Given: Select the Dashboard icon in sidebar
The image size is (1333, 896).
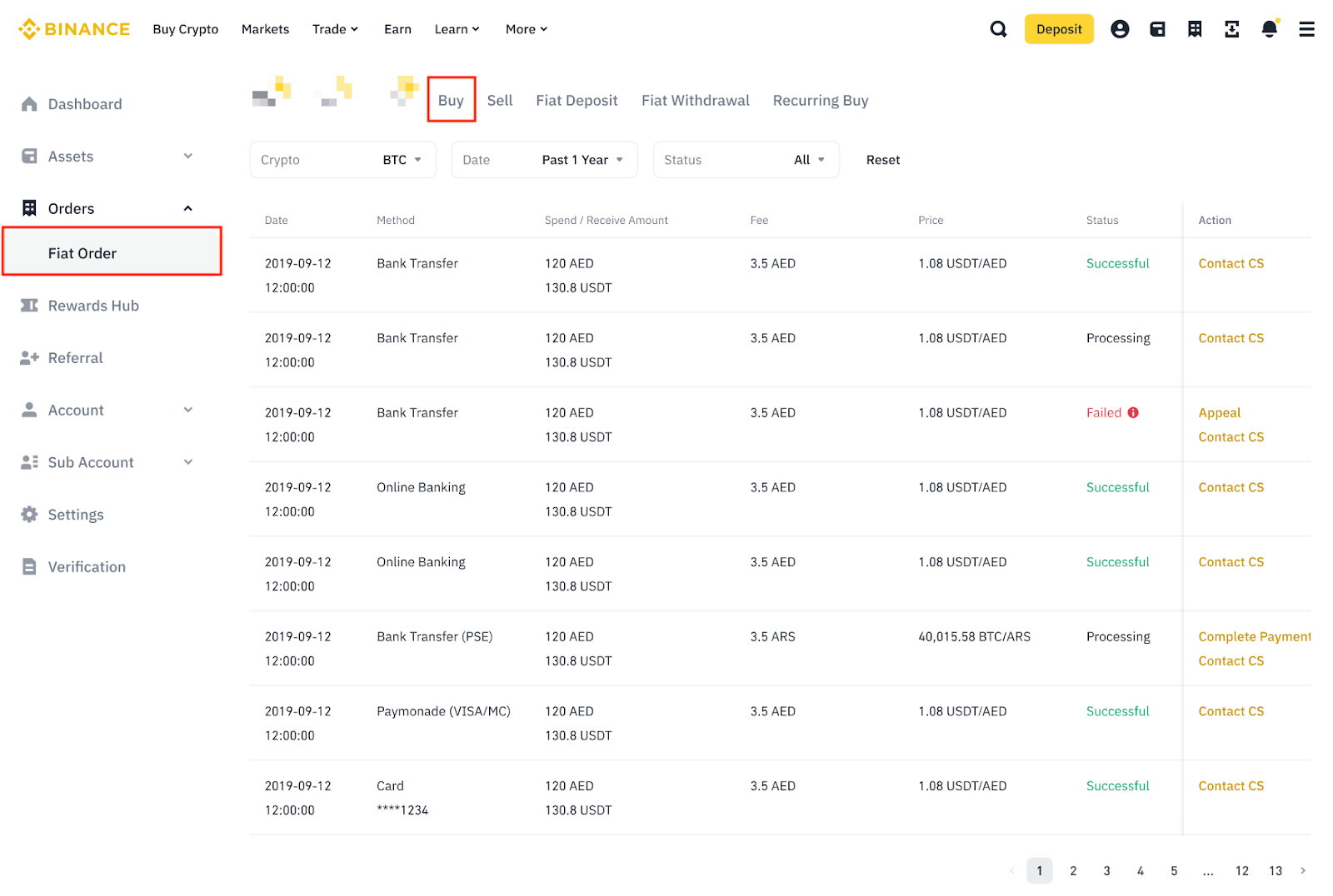Looking at the screenshot, I should tap(29, 103).
